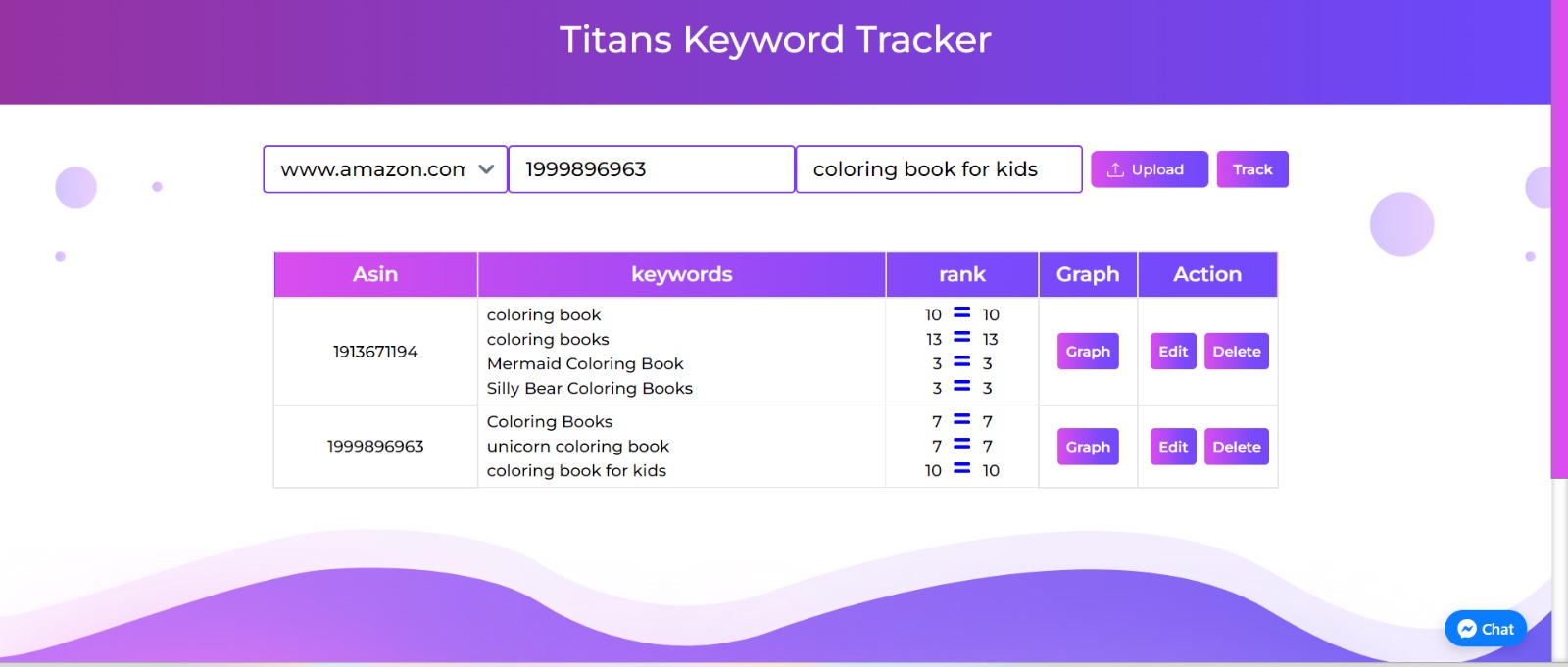1568x667 pixels.
Task: Edit the 1999896963 row
Action: 1173,447
